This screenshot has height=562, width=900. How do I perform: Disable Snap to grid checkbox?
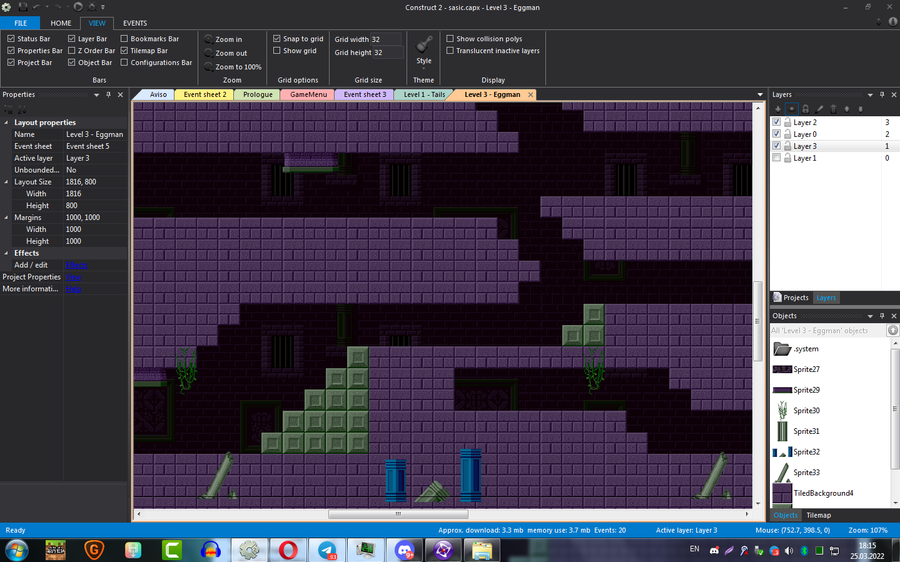pos(277,38)
